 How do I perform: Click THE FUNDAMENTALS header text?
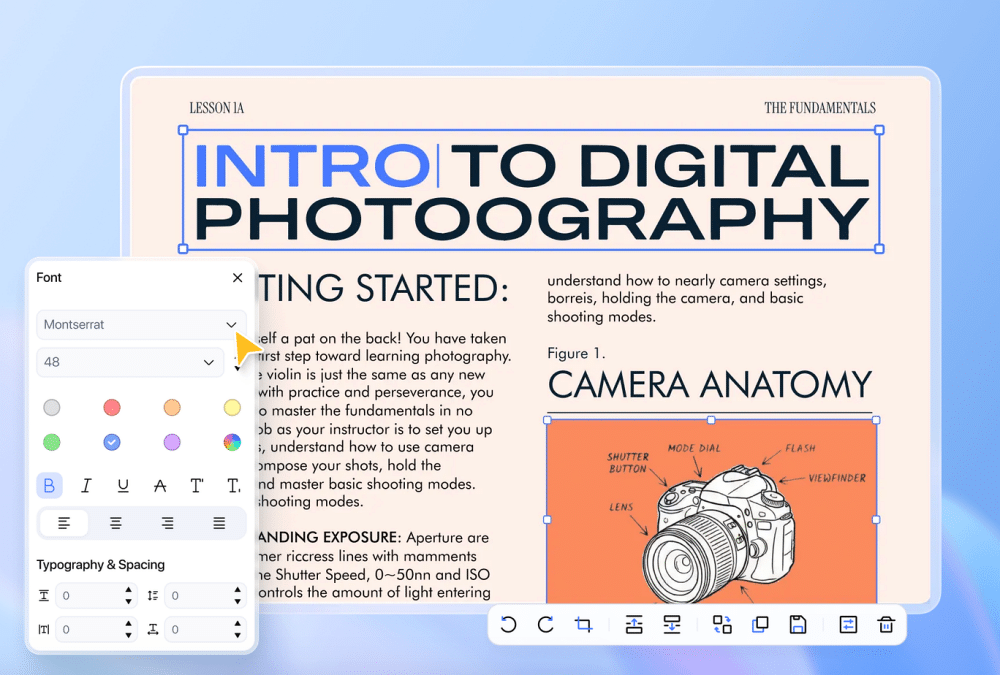[x=820, y=108]
